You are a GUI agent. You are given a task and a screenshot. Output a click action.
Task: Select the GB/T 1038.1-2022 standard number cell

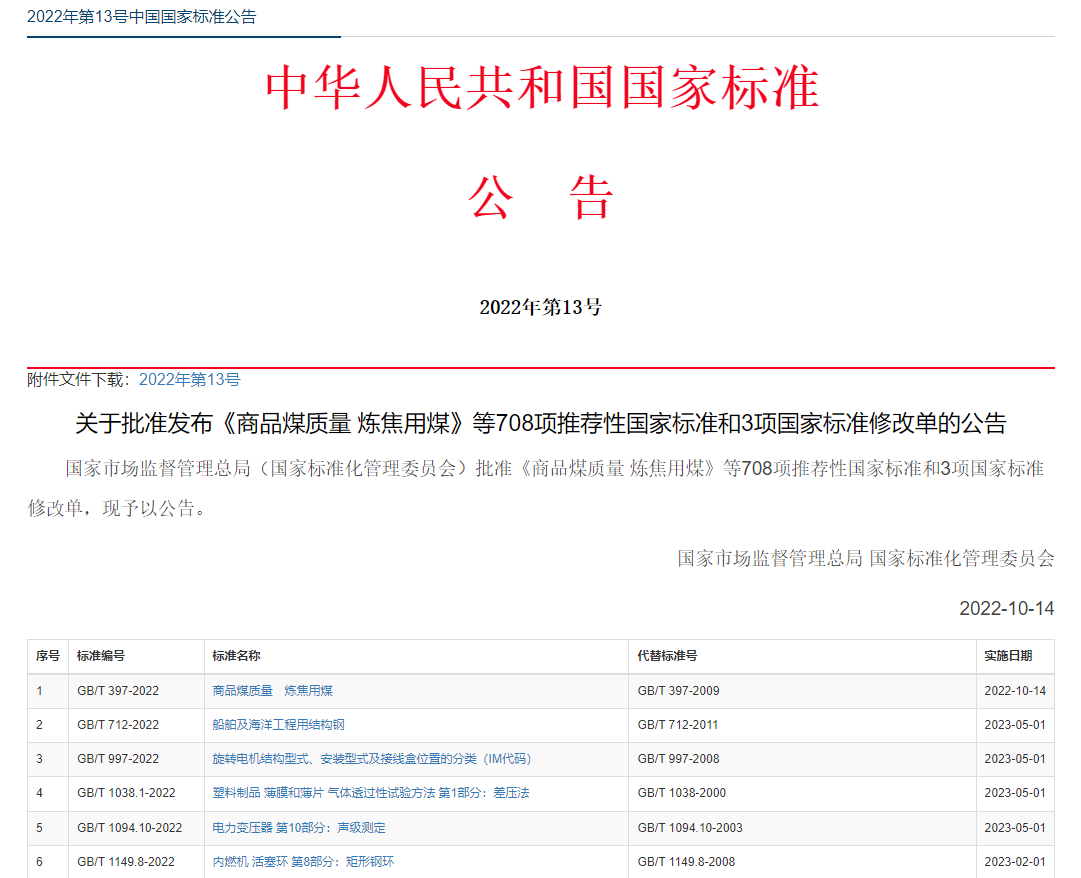click(x=137, y=794)
